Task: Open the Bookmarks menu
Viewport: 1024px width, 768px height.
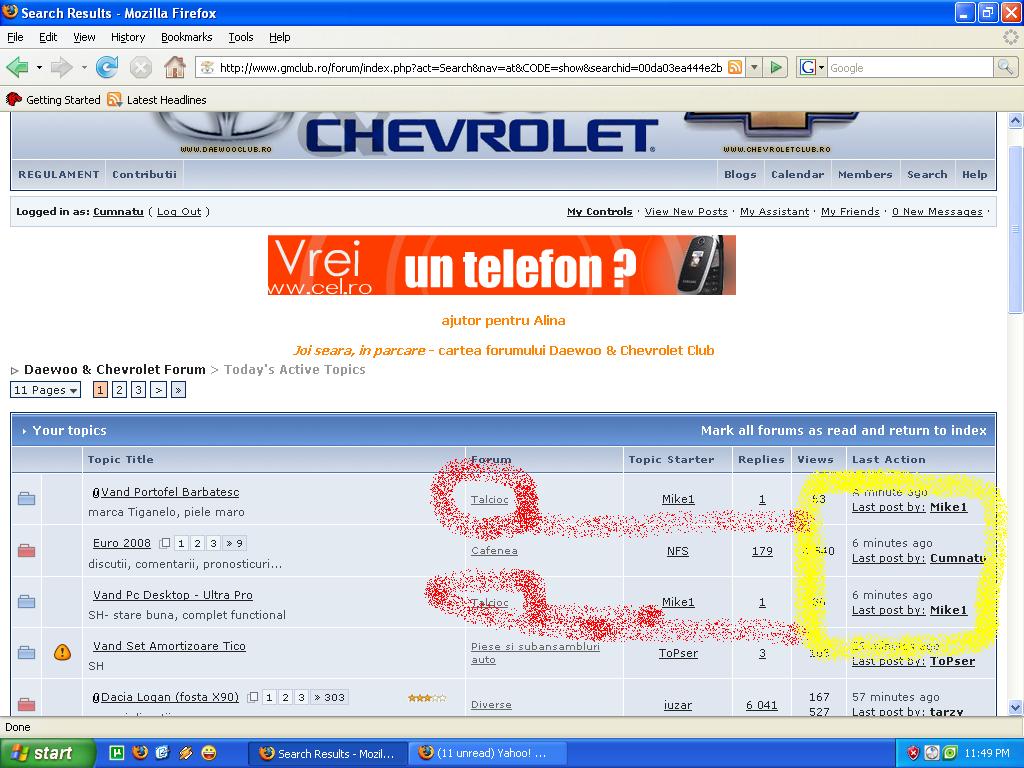Action: 186,37
